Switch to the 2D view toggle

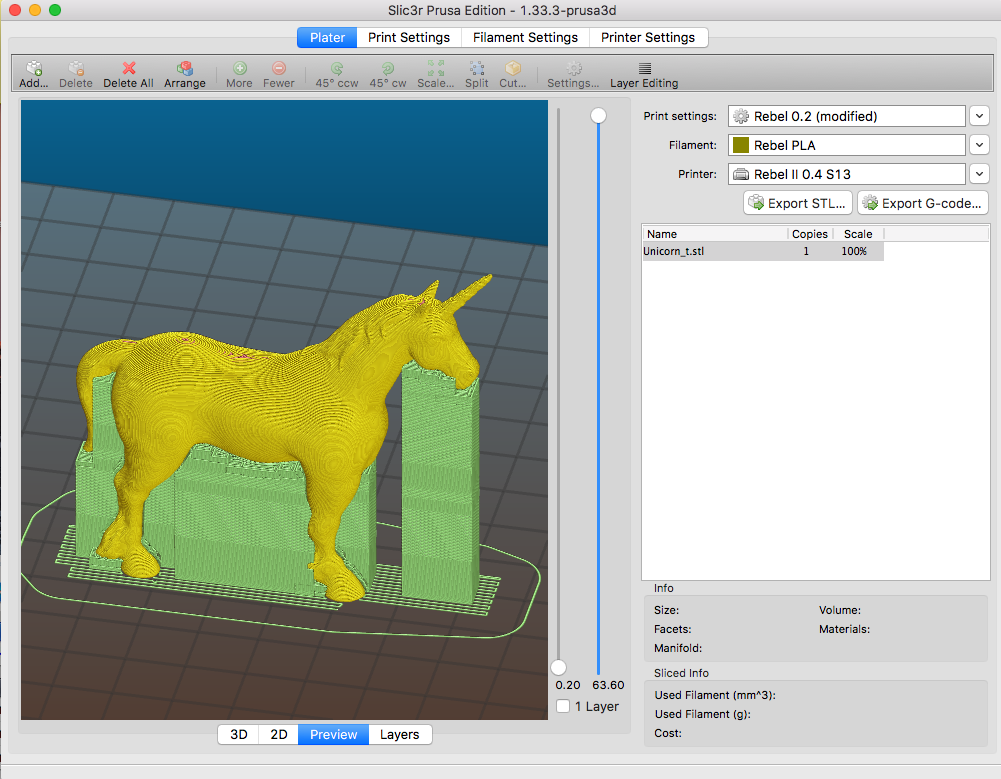(279, 734)
